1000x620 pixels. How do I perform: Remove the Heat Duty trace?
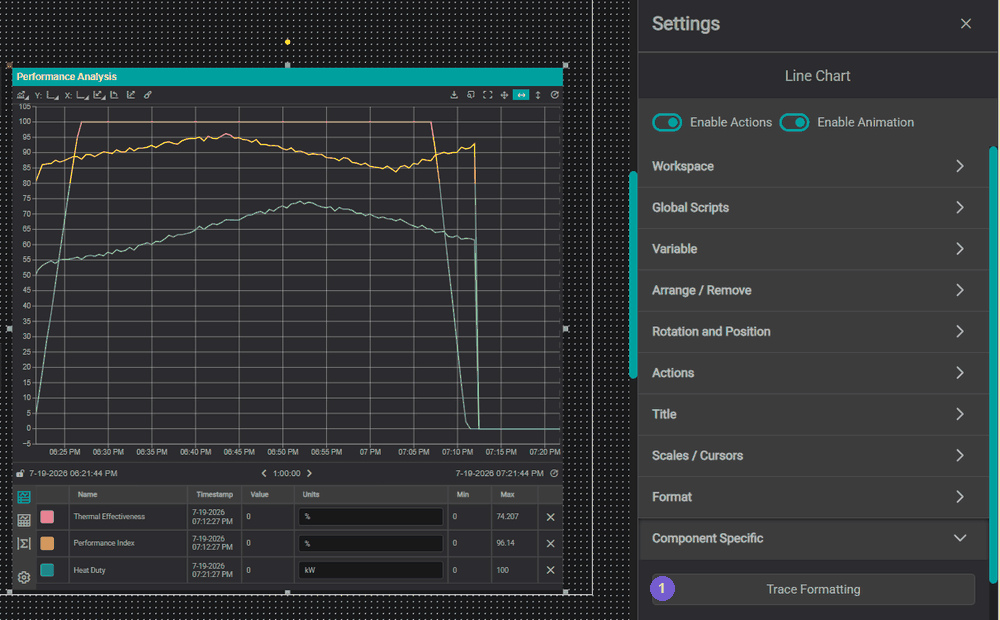550,570
